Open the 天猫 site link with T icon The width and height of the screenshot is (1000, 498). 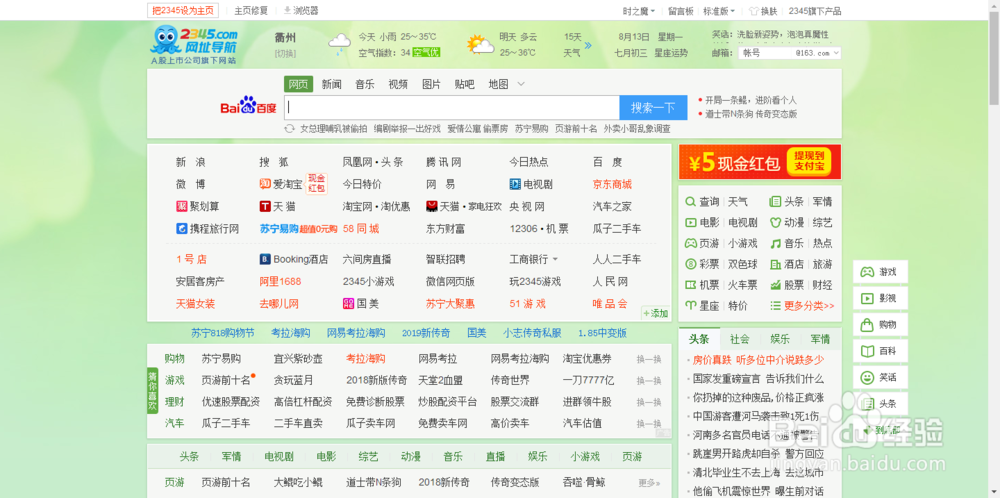click(x=277, y=207)
